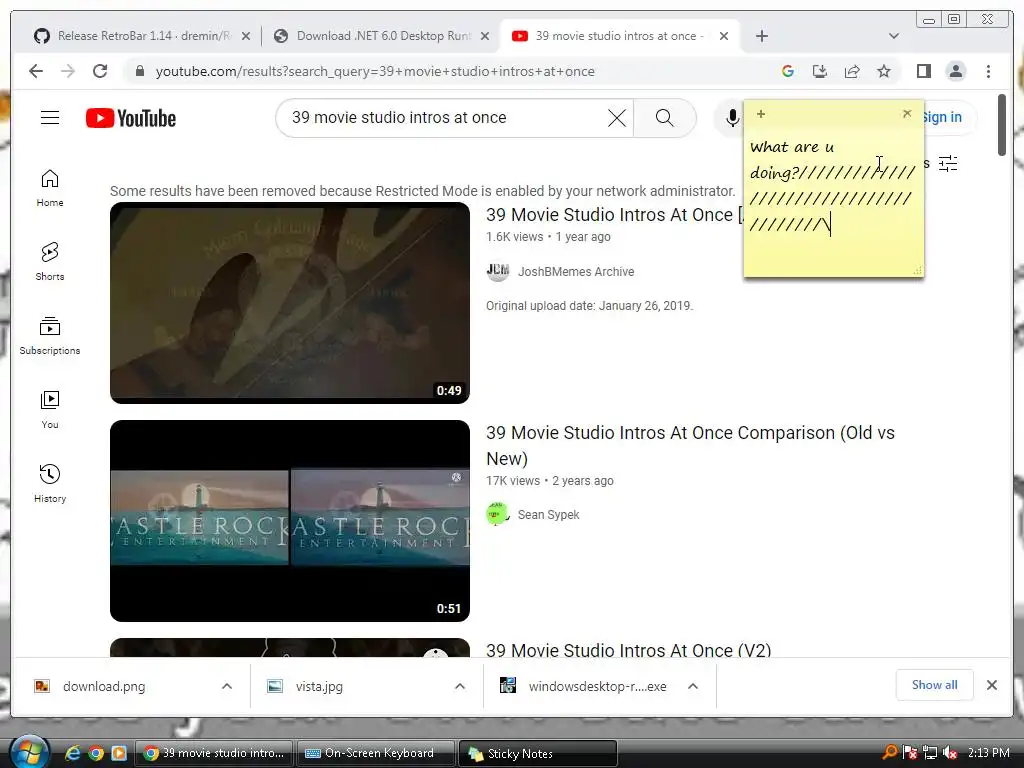Viewport: 1024px width, 768px height.
Task: Visit the JoshBMemes Archive channel
Action: coord(575,272)
